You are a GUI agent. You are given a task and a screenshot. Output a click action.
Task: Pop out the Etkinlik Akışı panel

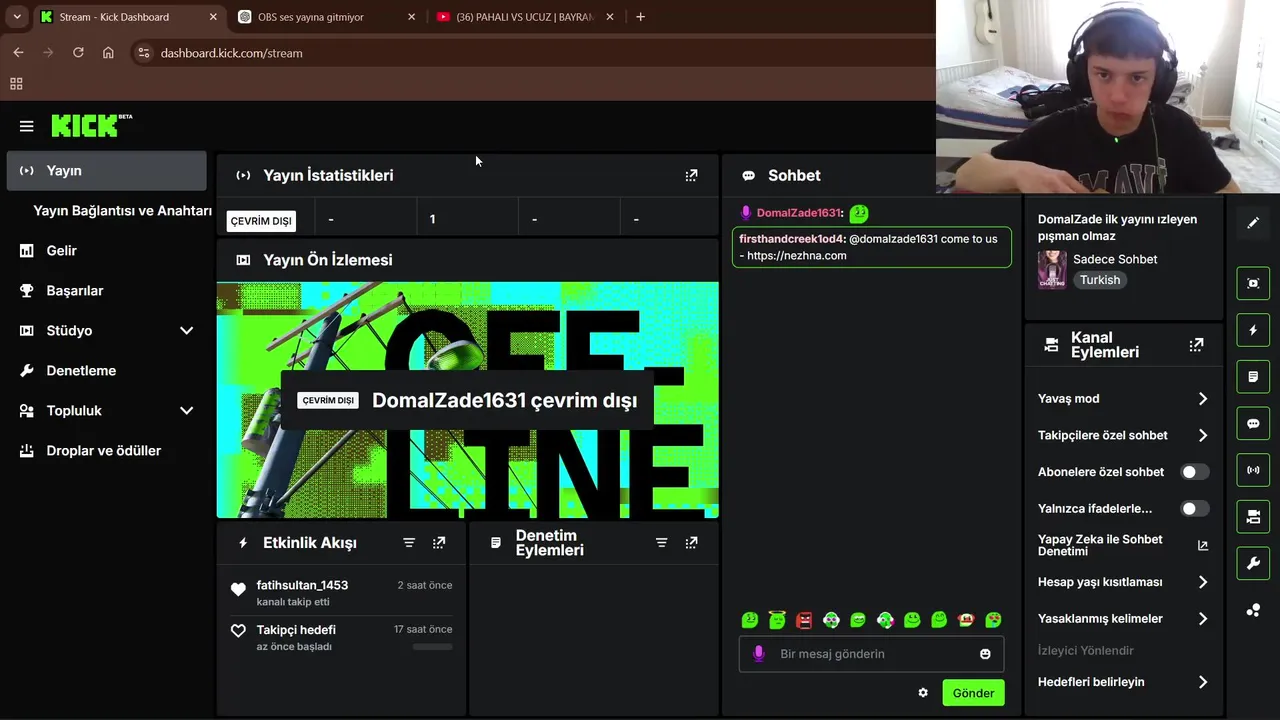439,542
